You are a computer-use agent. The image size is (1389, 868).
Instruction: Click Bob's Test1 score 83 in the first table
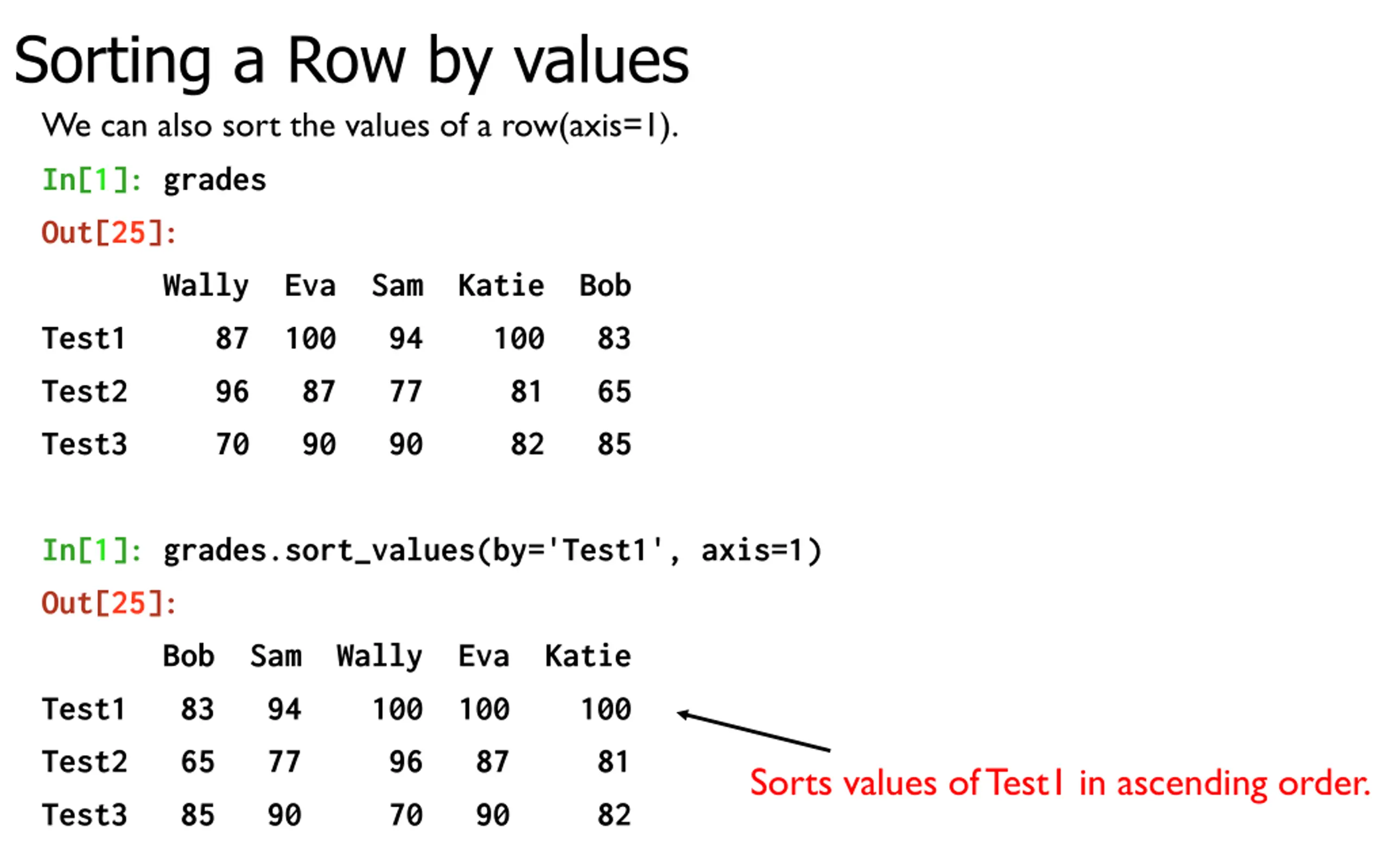click(614, 338)
